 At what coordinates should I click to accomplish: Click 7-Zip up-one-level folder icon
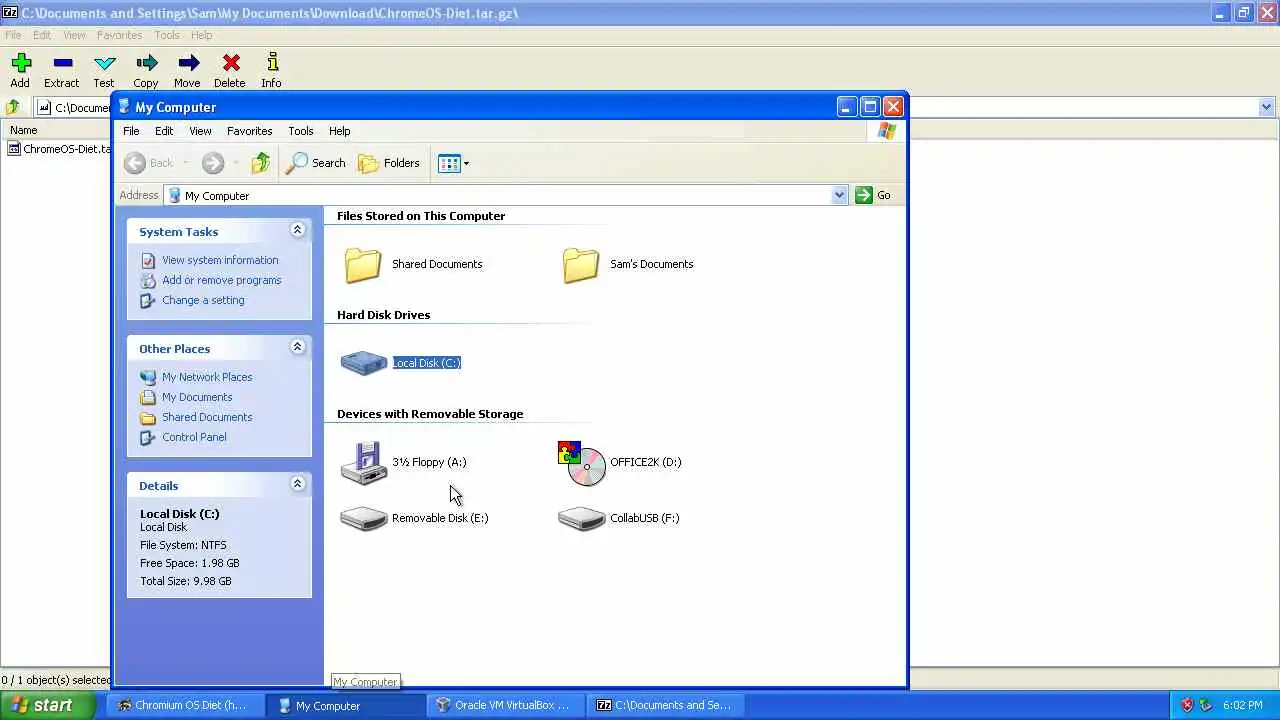[13, 107]
